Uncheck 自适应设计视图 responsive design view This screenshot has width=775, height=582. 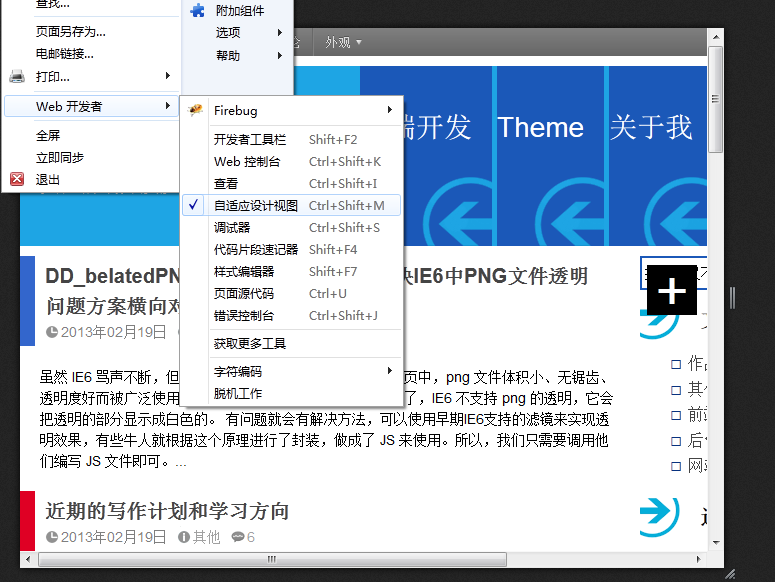(256, 206)
